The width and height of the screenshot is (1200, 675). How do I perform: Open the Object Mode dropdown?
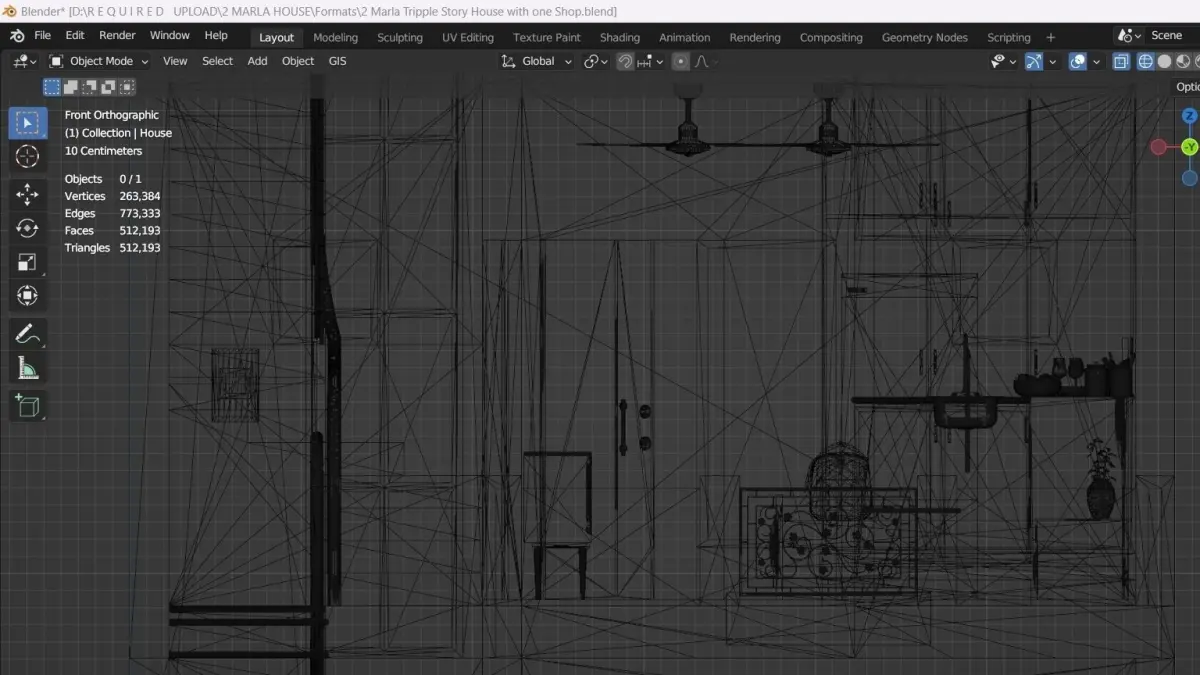(x=99, y=61)
